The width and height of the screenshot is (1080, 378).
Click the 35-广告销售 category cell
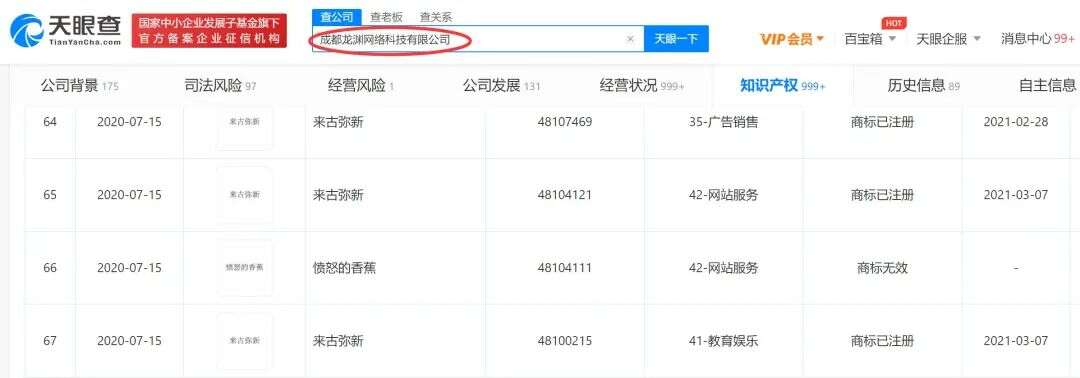point(723,123)
